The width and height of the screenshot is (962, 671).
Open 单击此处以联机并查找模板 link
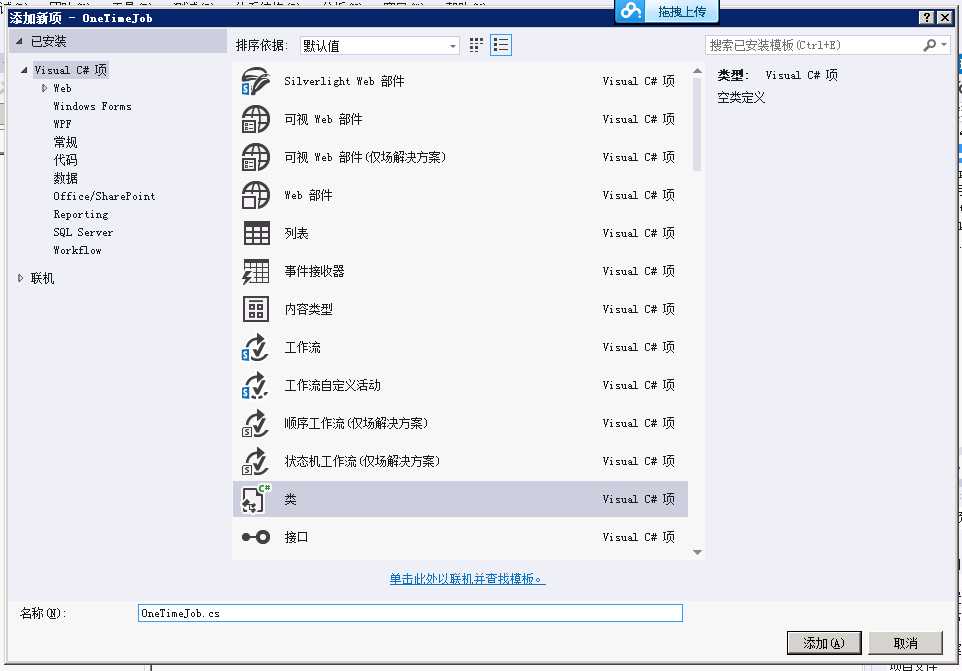[x=467, y=578]
